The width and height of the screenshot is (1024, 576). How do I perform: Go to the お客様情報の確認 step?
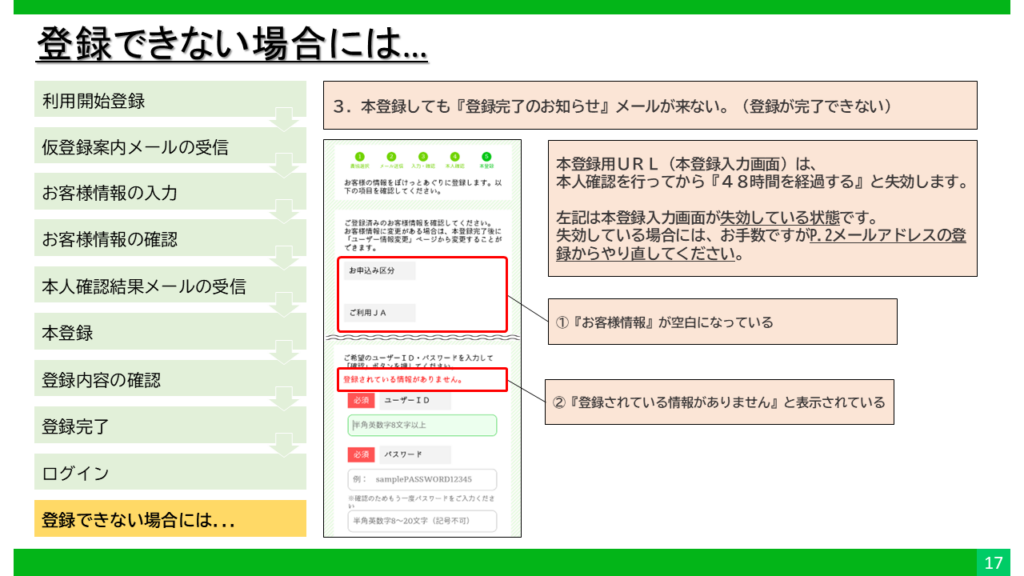click(170, 239)
